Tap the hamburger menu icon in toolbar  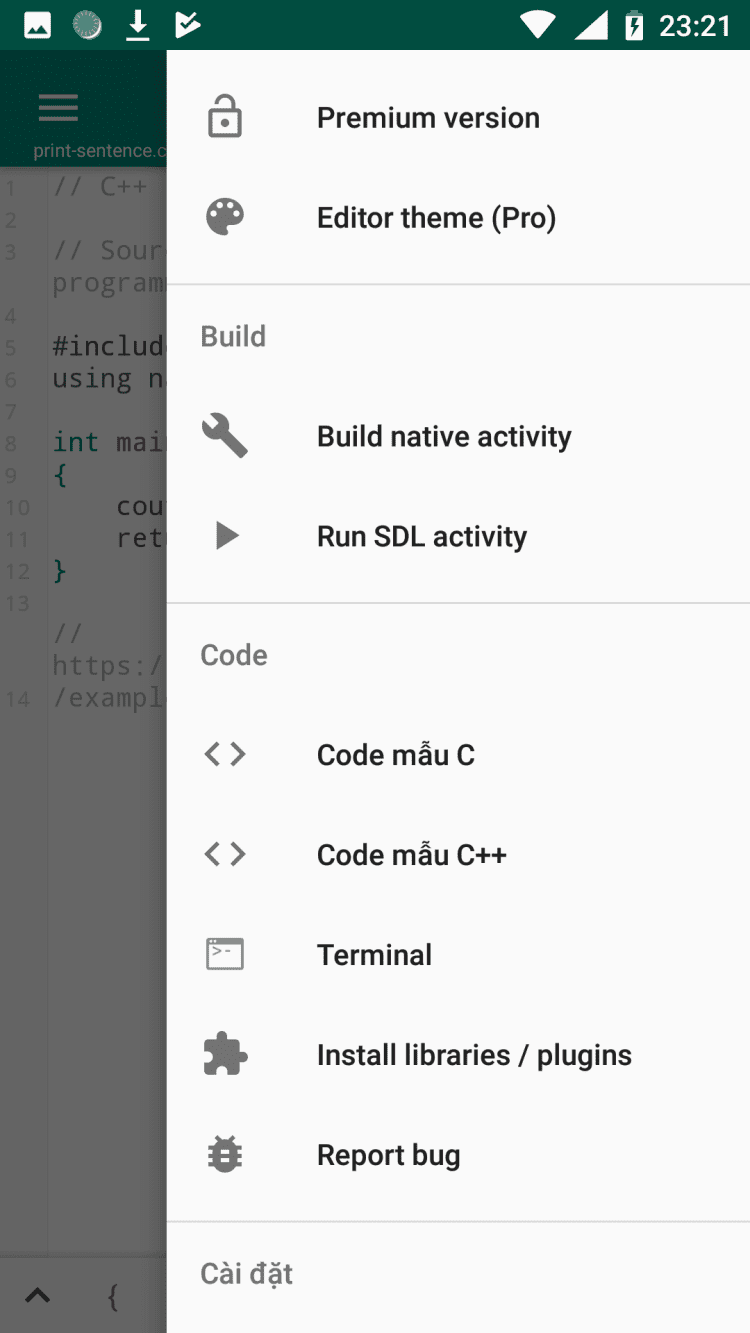pos(58,107)
